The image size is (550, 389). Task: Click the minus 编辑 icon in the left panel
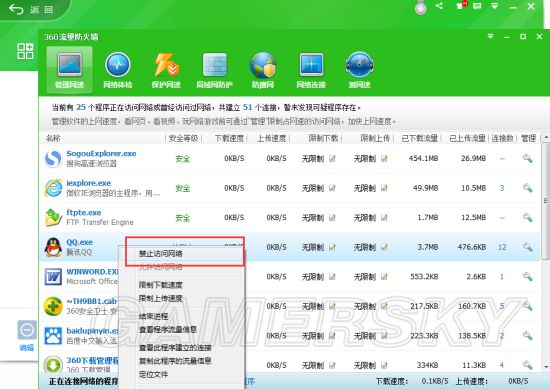pyautogui.click(x=27, y=329)
